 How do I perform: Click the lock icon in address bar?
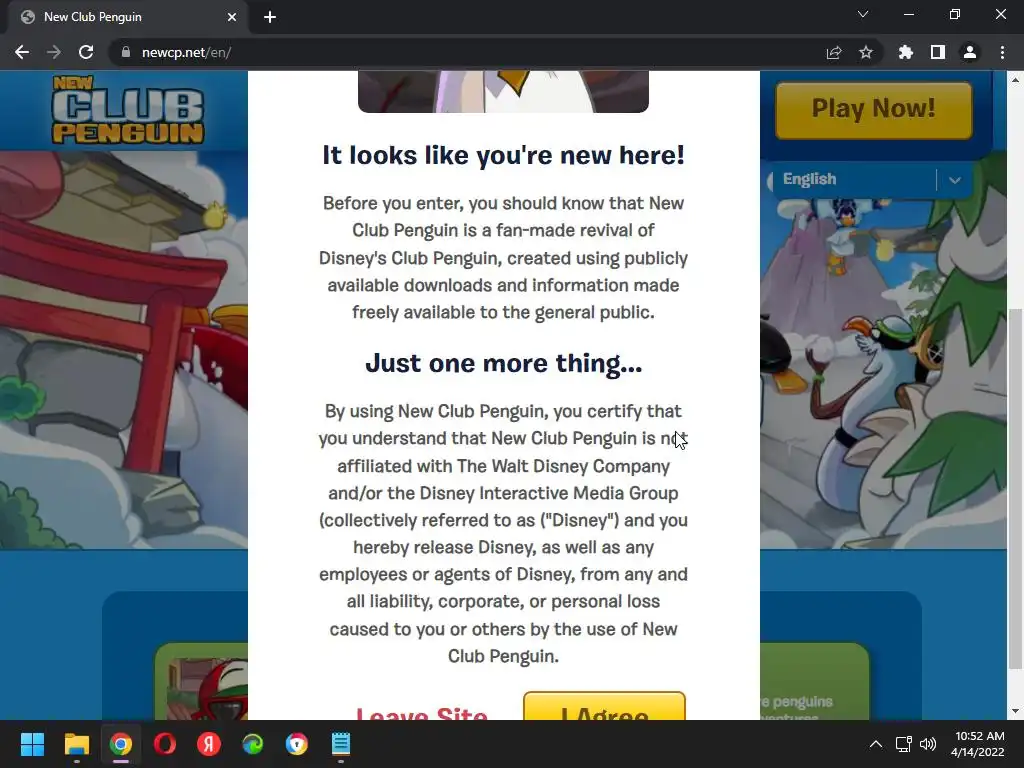(125, 52)
